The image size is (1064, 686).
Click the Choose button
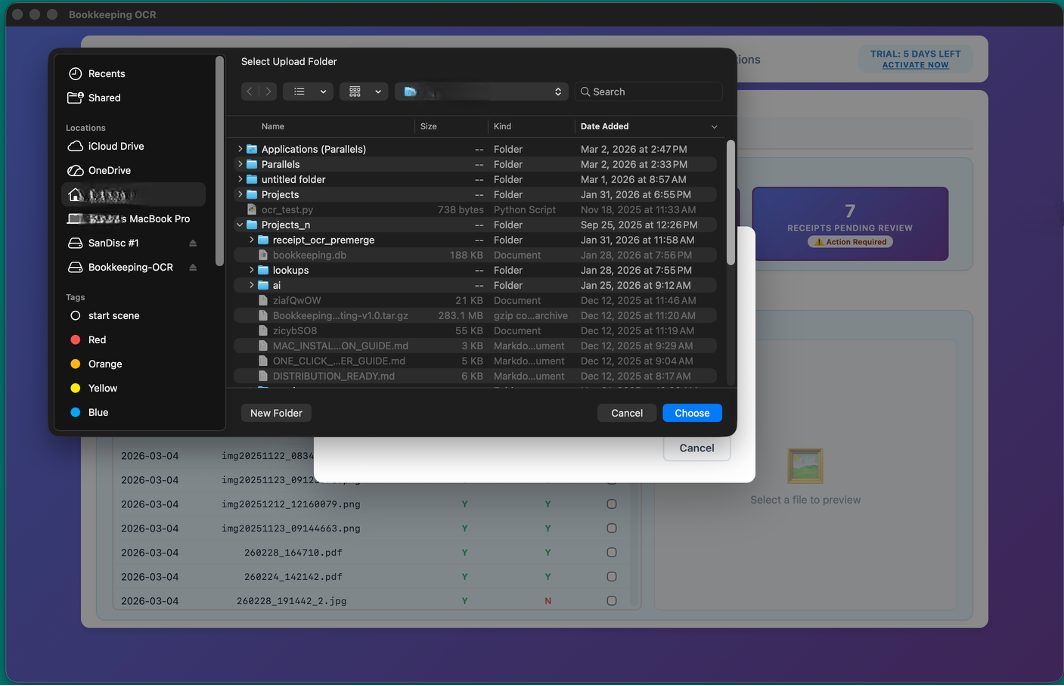coord(692,412)
